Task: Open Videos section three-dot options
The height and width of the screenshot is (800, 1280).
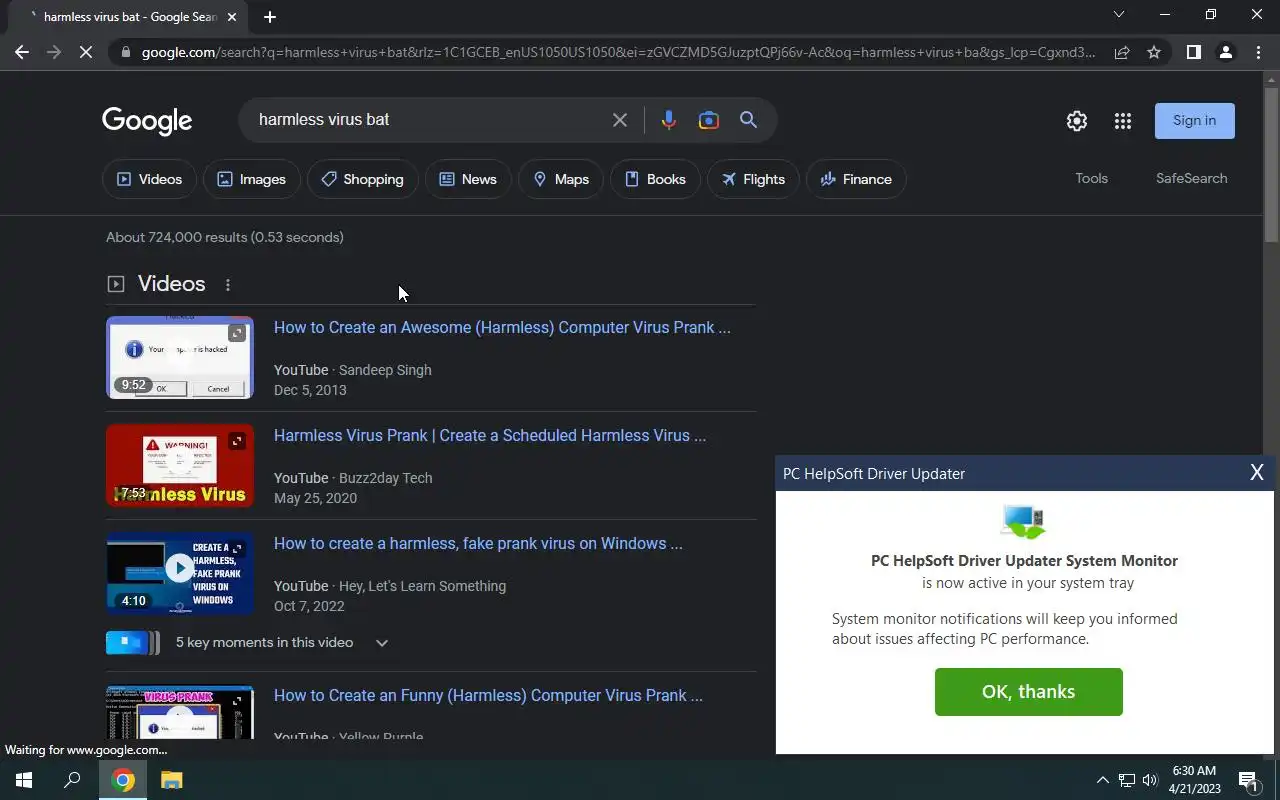Action: tap(228, 285)
